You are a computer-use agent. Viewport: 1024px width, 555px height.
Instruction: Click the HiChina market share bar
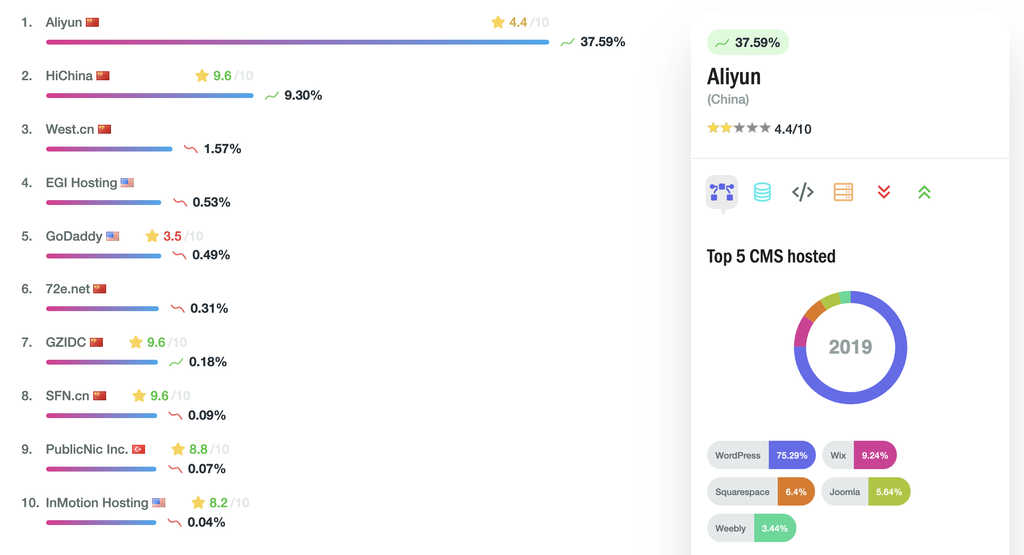click(150, 95)
